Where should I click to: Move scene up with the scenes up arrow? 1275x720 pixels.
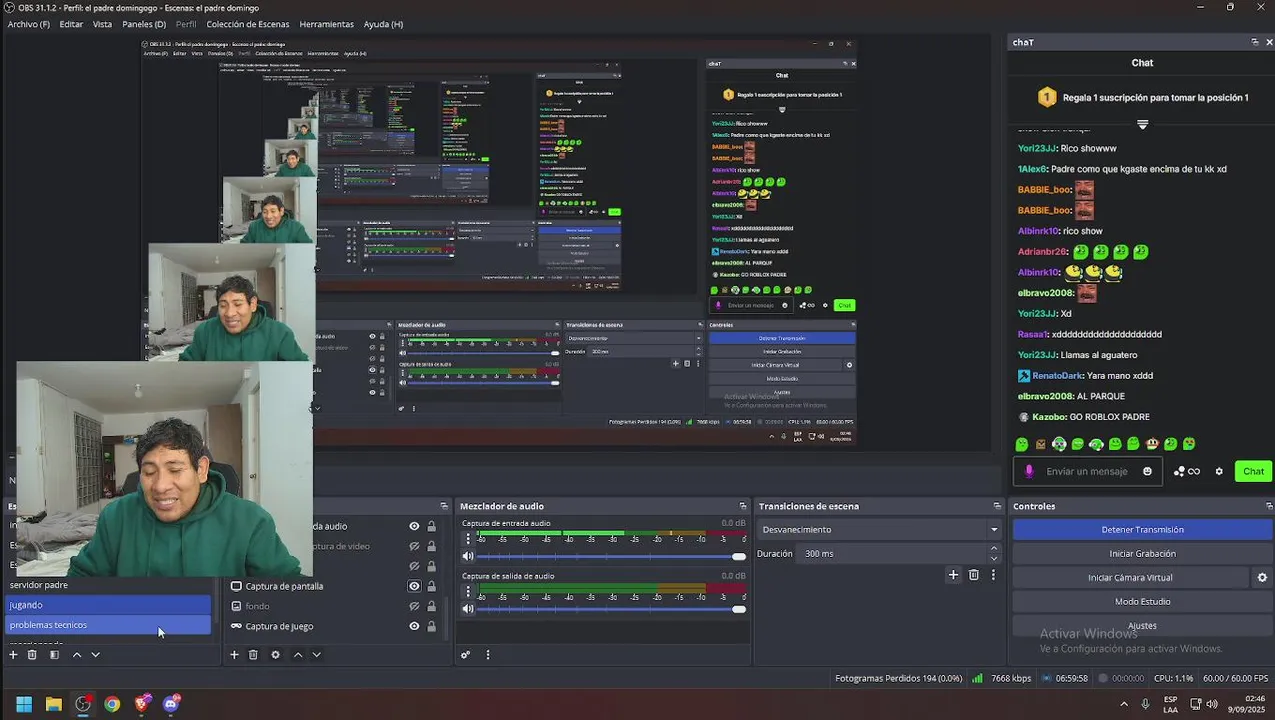click(x=77, y=655)
